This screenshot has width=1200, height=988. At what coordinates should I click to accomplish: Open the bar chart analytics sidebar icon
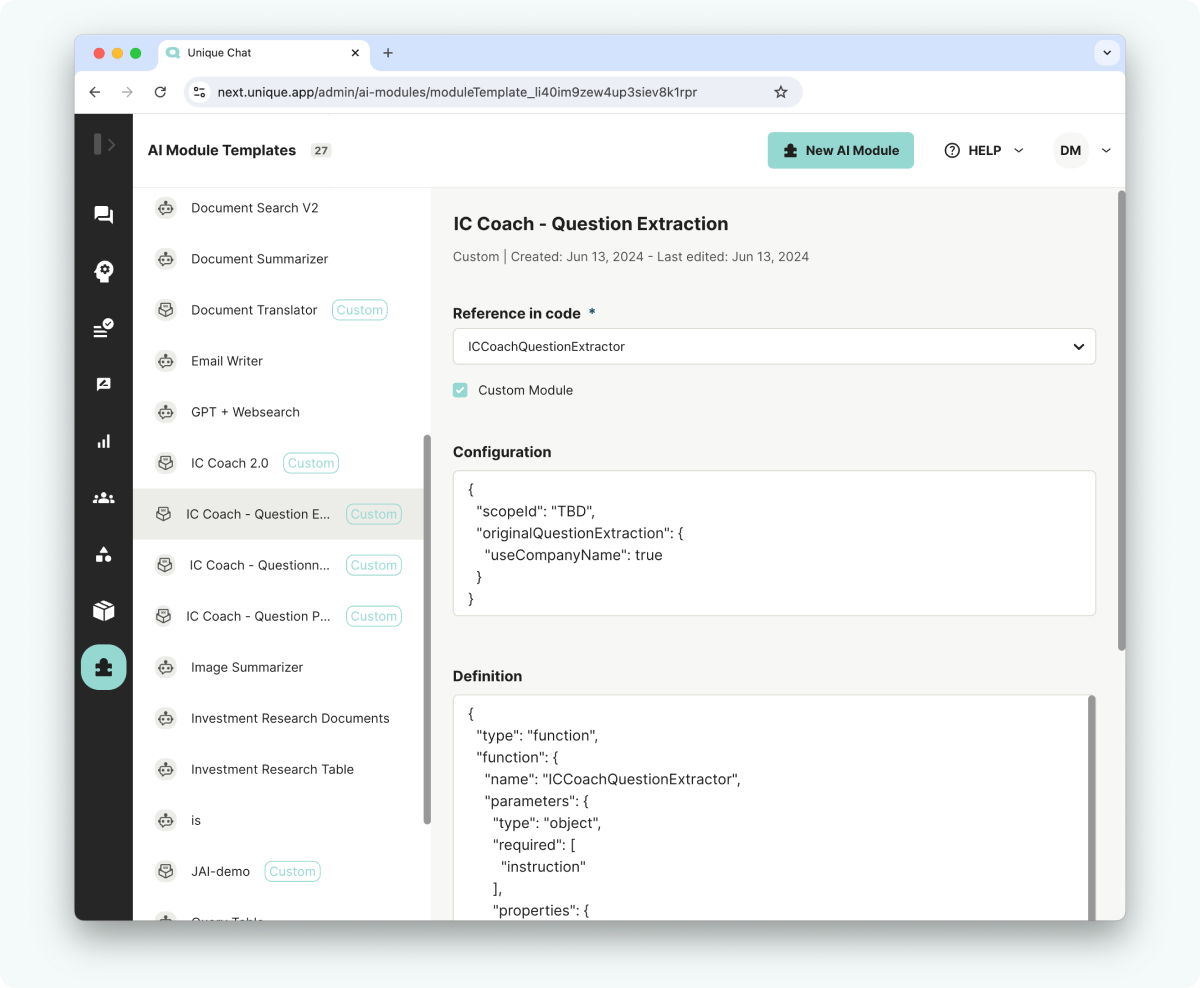coord(103,441)
